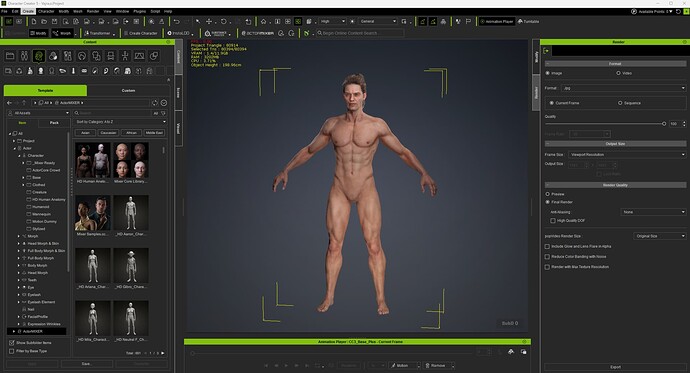Select the Video radio button
Image resolution: width=690 pixels, height=373 pixels.
pos(618,73)
